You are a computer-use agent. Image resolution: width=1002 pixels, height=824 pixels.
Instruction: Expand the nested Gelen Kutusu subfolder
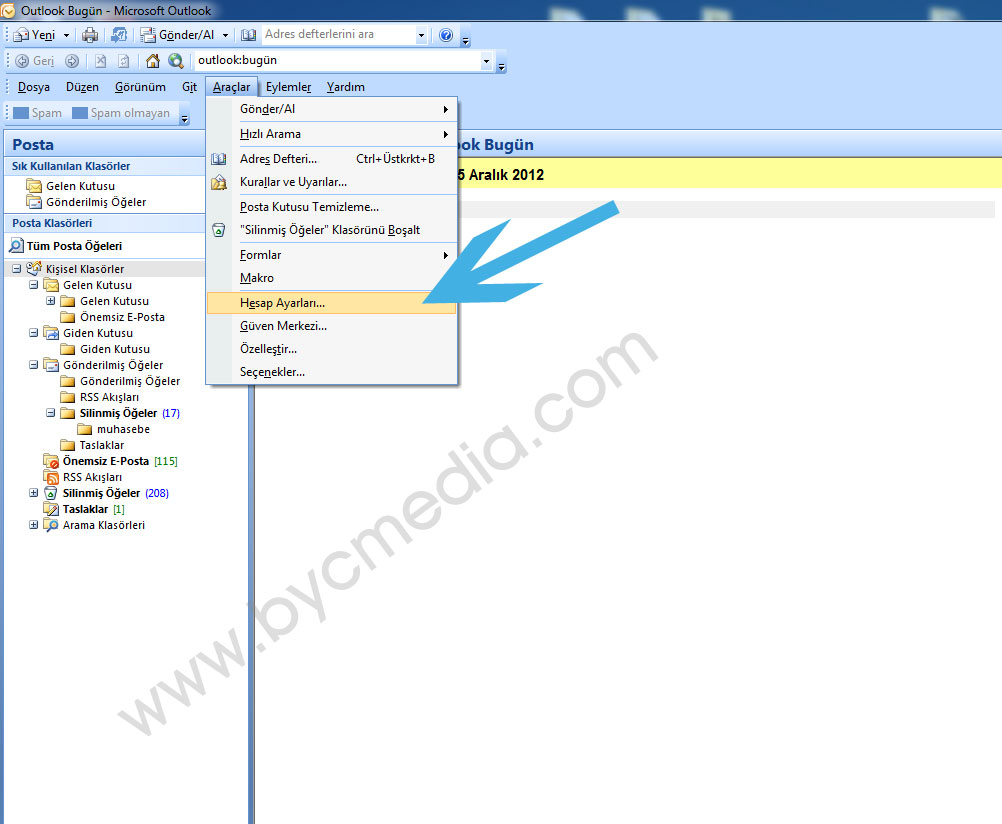(x=50, y=301)
